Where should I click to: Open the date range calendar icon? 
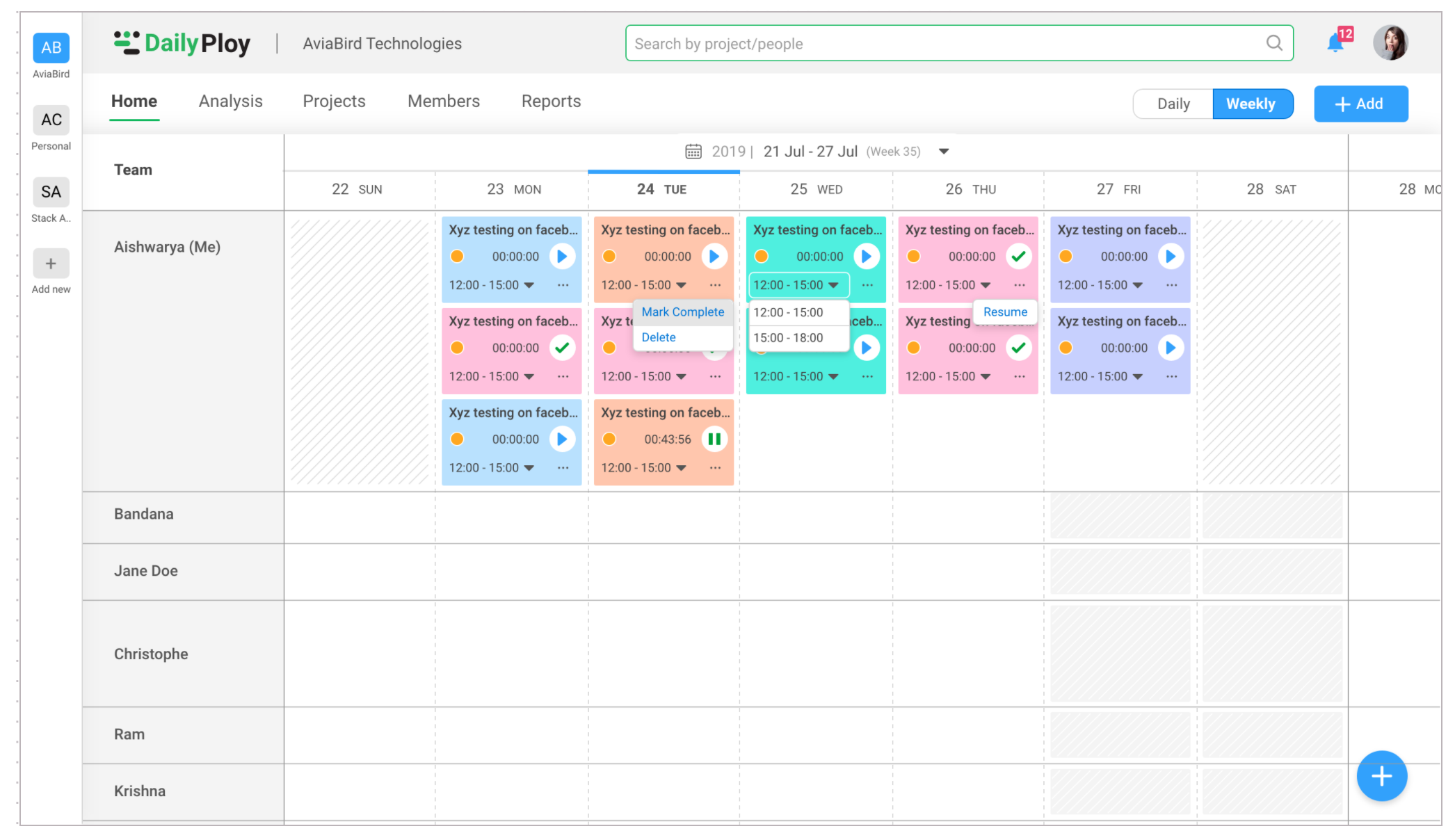[x=693, y=152]
